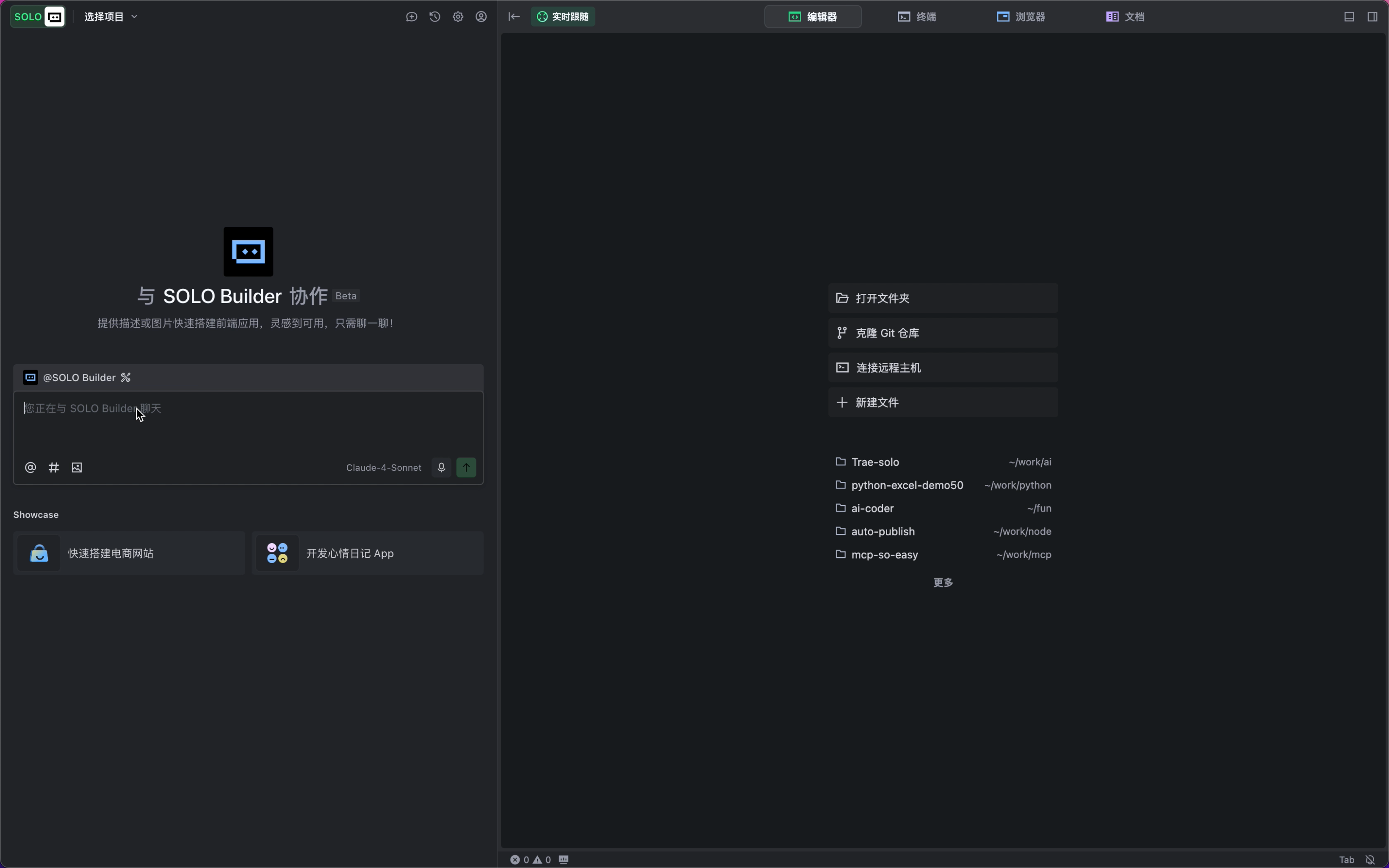The height and width of the screenshot is (868, 1389).
Task: Open the user account profile icon
Action: [x=481, y=17]
